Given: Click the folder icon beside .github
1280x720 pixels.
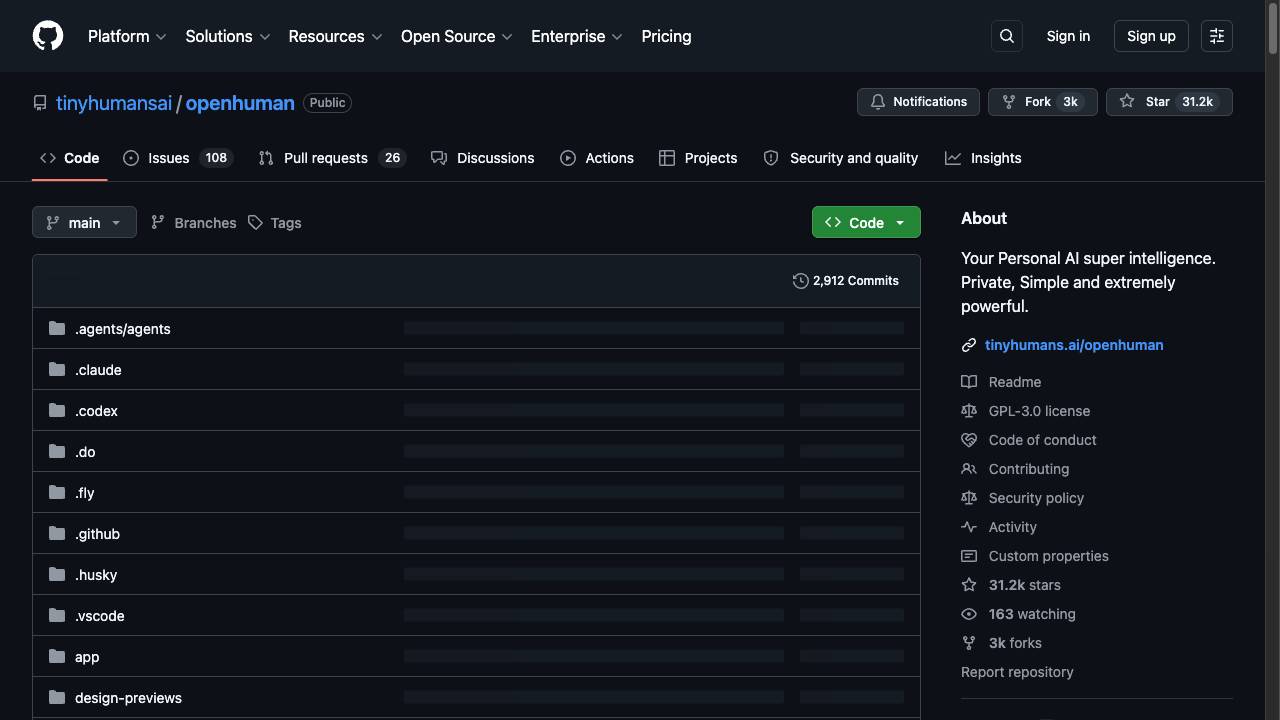Looking at the screenshot, I should (57, 533).
